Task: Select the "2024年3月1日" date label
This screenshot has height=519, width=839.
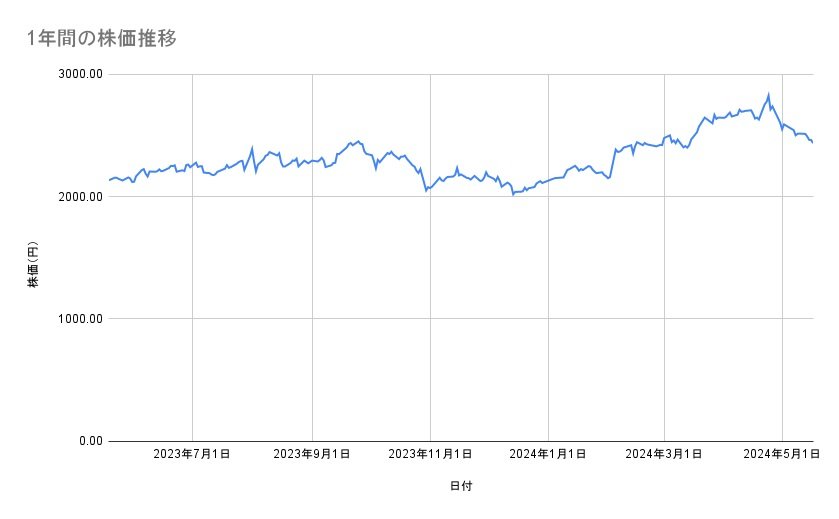Action: point(664,455)
